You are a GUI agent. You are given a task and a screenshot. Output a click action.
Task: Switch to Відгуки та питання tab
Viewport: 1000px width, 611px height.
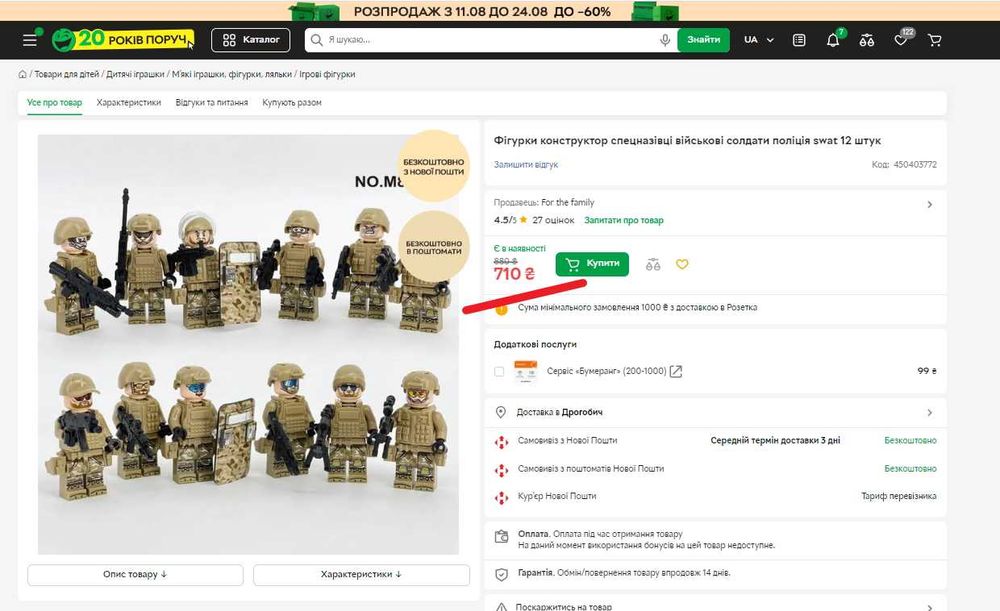[212, 102]
